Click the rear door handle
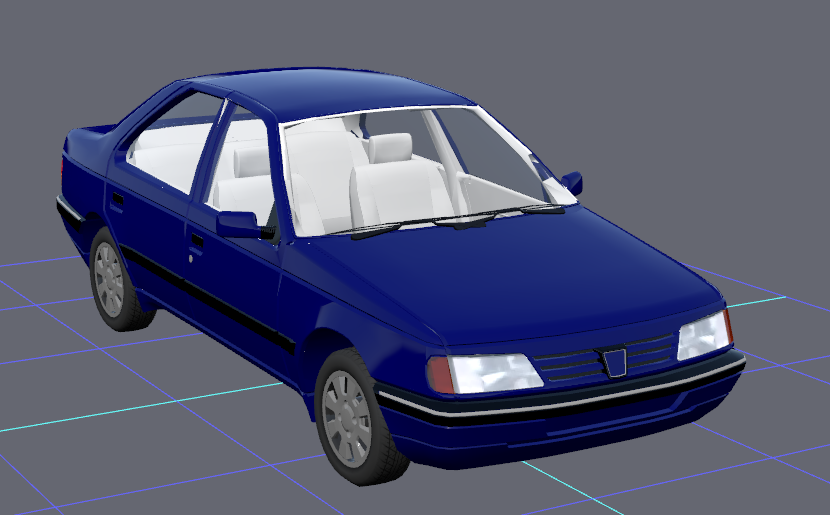This screenshot has height=515, width=830. [x=118, y=200]
